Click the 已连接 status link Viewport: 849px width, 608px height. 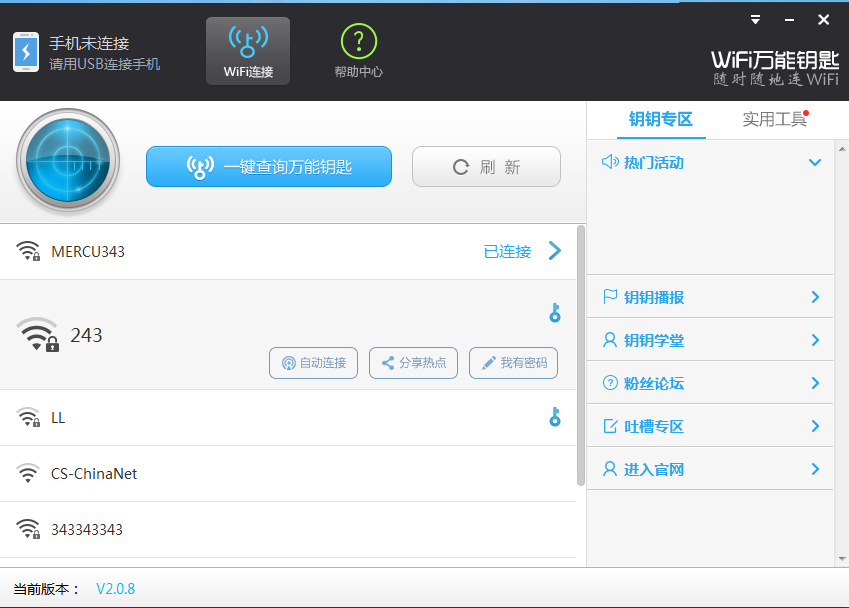[507, 252]
